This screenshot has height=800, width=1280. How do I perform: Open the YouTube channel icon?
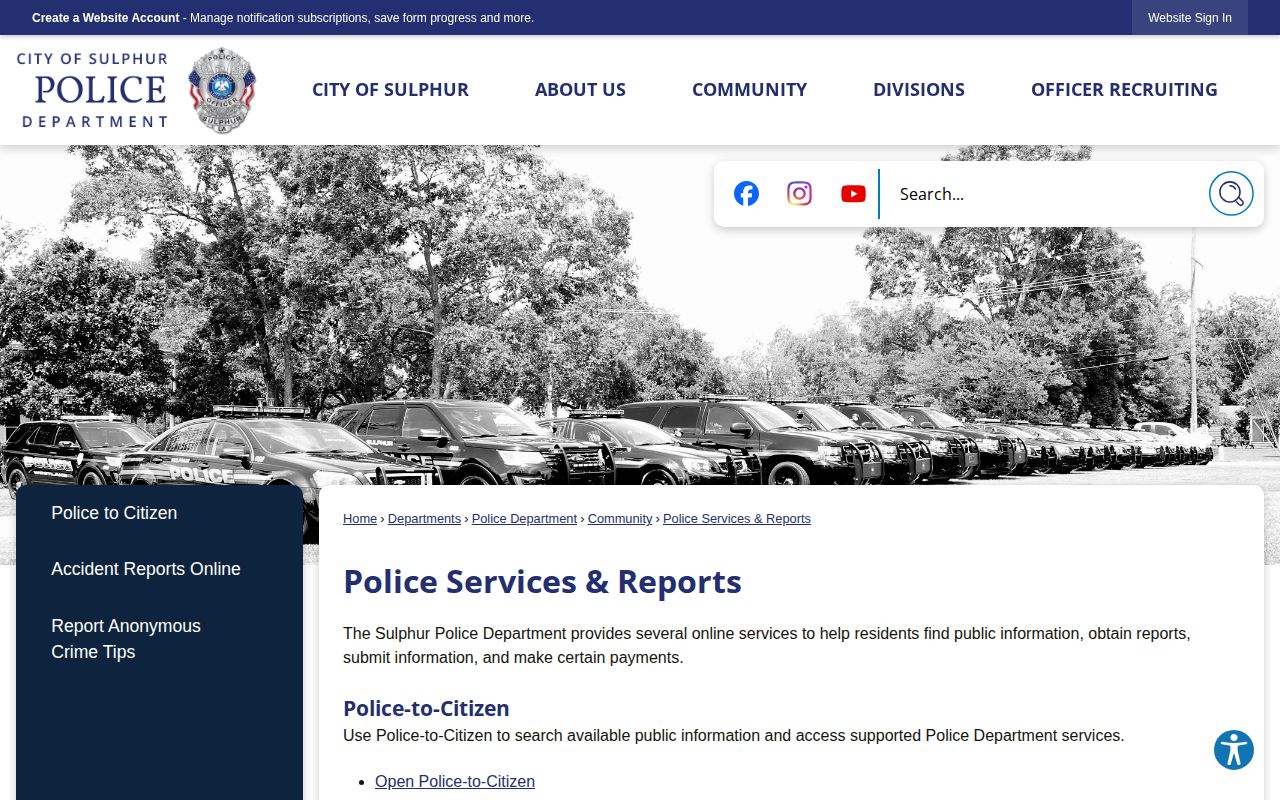click(853, 194)
